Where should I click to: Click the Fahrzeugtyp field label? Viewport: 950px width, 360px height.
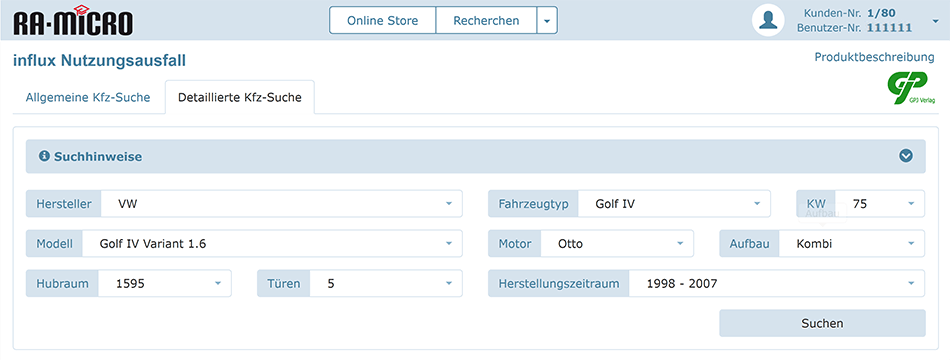pyautogui.click(x=533, y=204)
